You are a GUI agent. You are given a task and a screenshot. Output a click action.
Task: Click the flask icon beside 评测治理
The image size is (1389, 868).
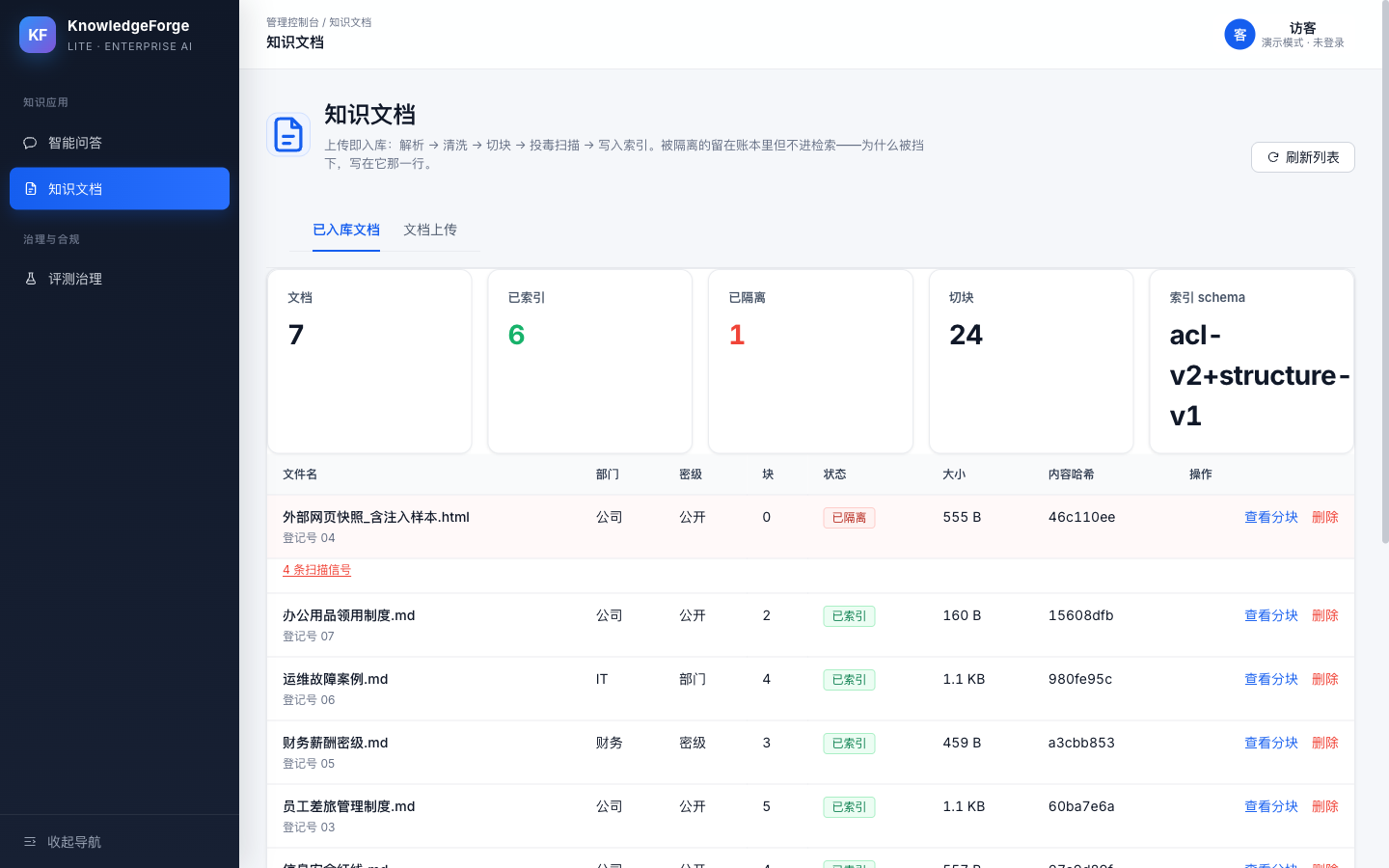(30, 279)
